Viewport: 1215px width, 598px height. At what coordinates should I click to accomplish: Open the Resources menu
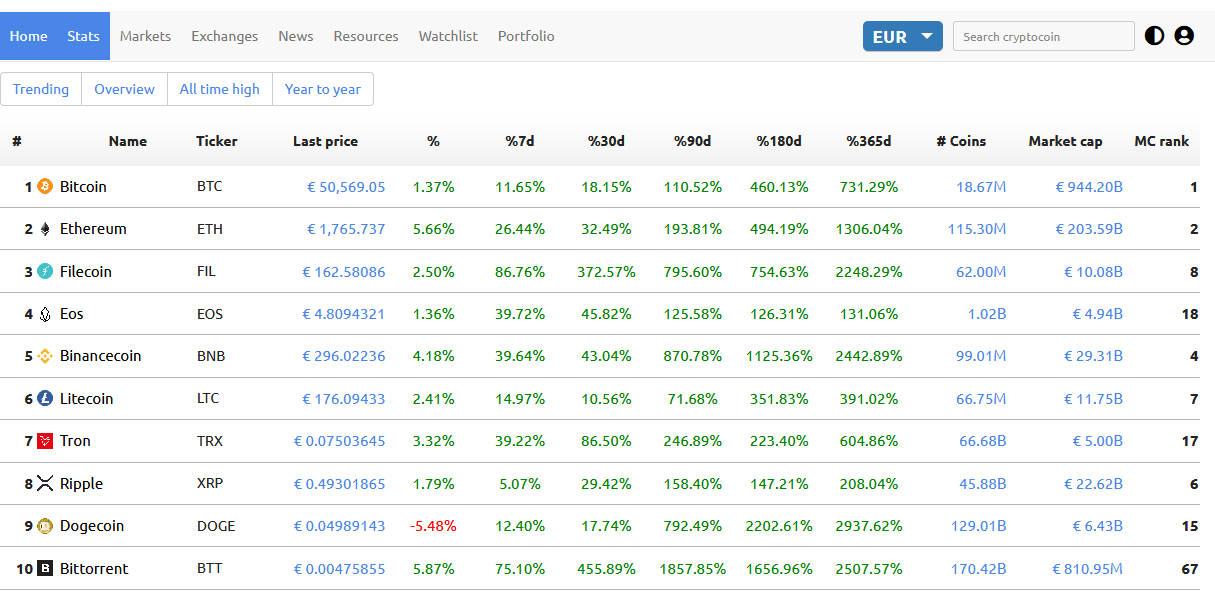366,36
